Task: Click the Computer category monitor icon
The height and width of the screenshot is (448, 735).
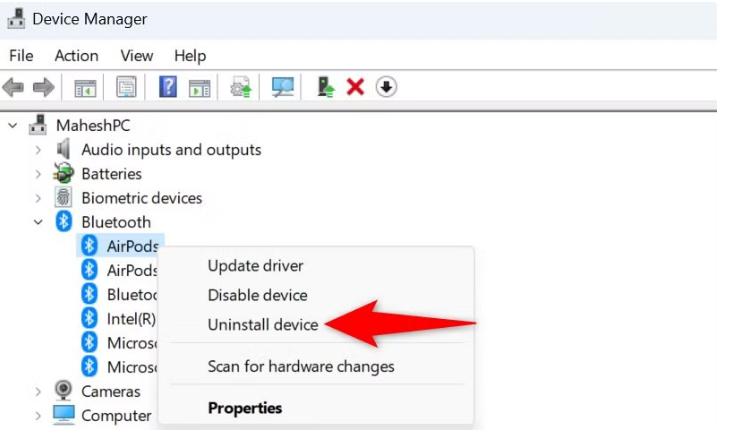Action: click(63, 415)
